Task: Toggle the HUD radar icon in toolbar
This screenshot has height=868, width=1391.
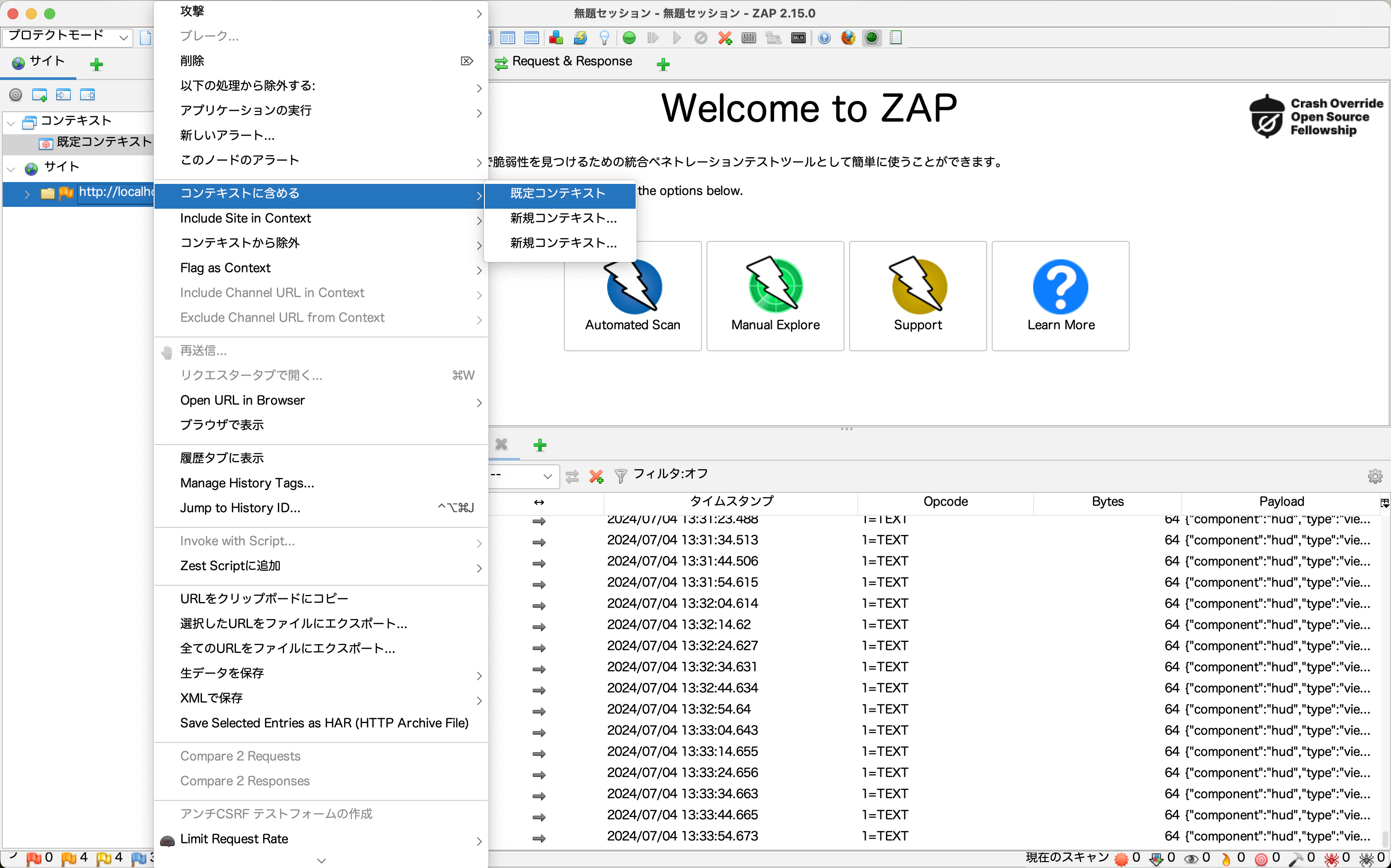Action: 871,38
